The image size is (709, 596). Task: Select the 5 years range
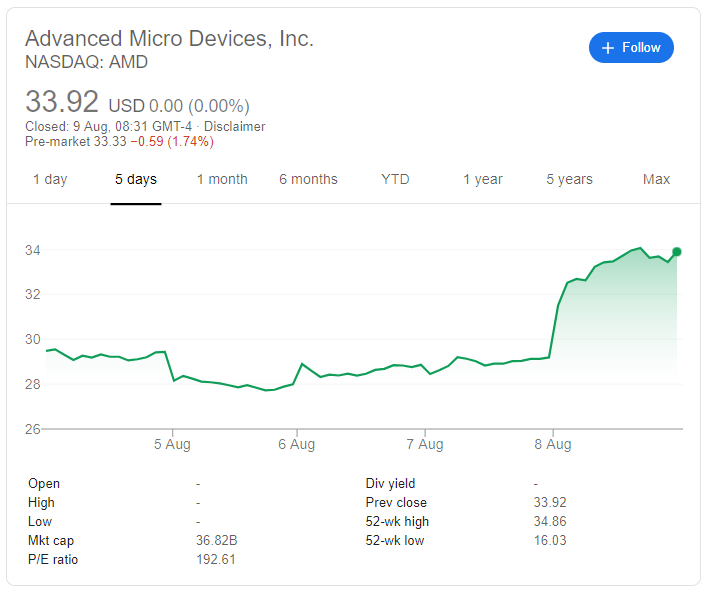(x=569, y=180)
